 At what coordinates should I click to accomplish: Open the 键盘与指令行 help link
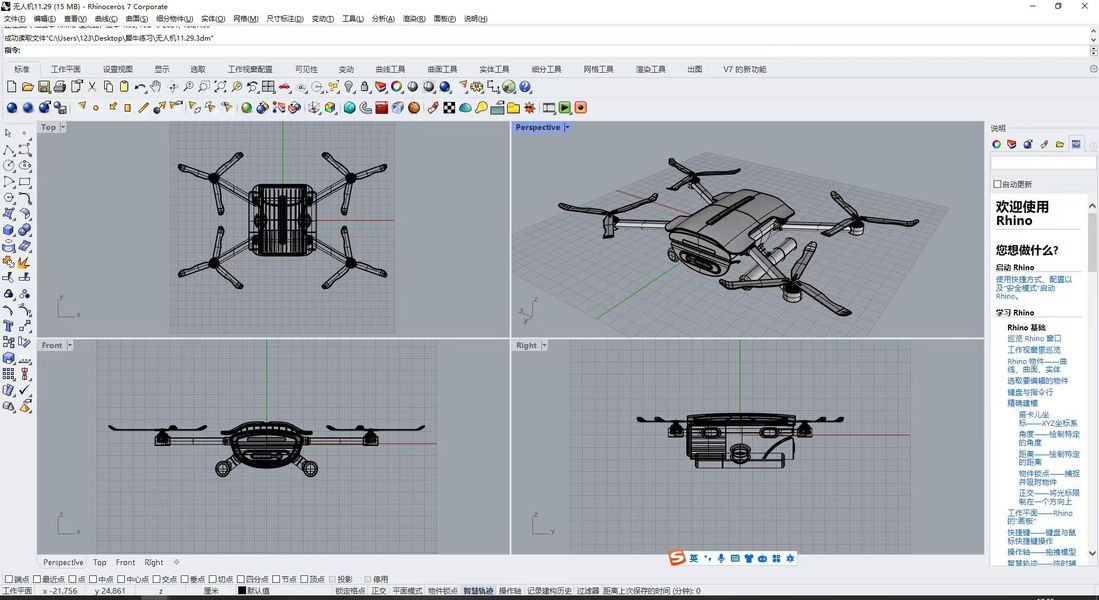(x=1030, y=392)
